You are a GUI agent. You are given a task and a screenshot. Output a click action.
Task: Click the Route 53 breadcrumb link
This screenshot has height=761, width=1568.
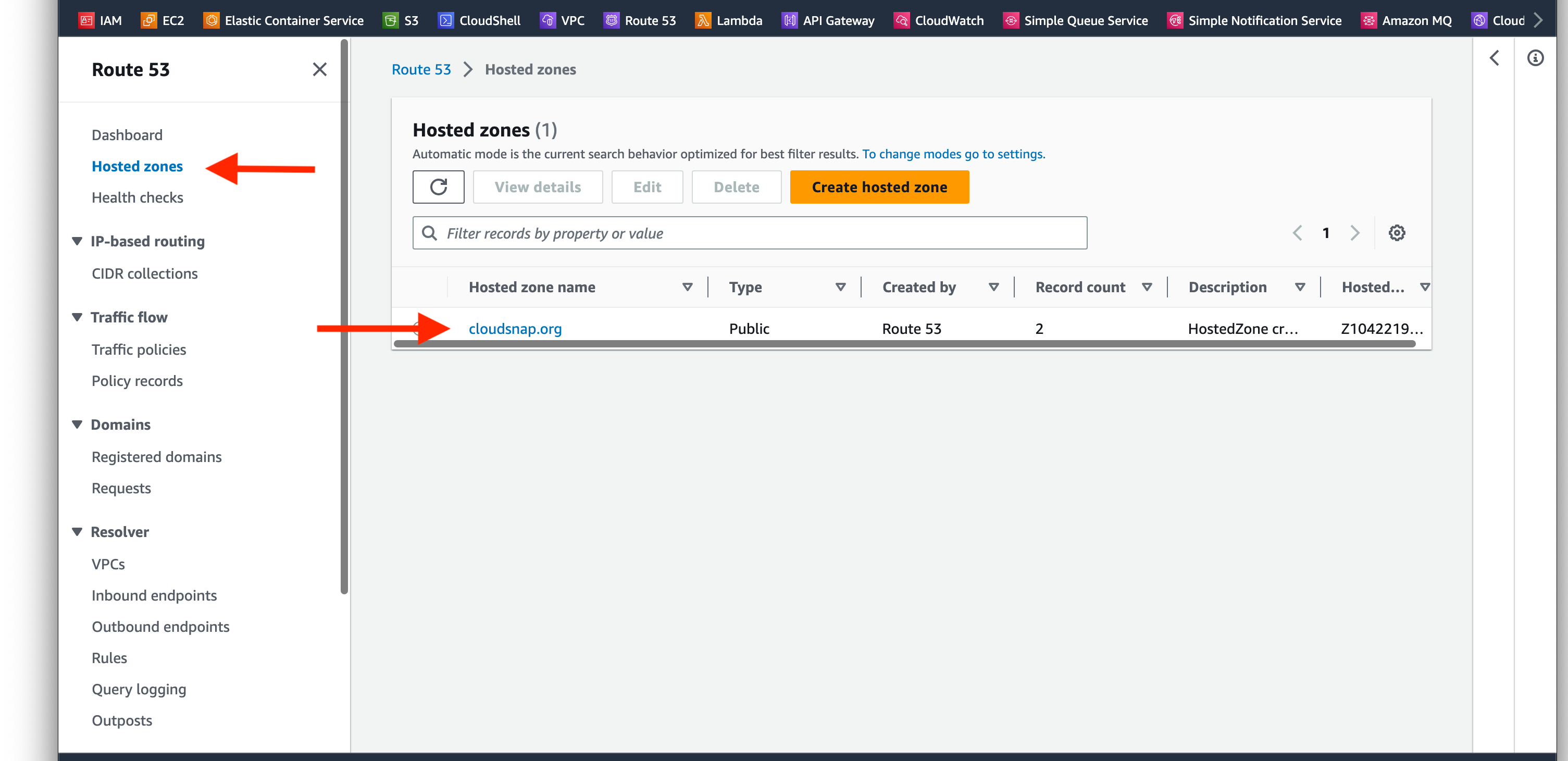421,69
